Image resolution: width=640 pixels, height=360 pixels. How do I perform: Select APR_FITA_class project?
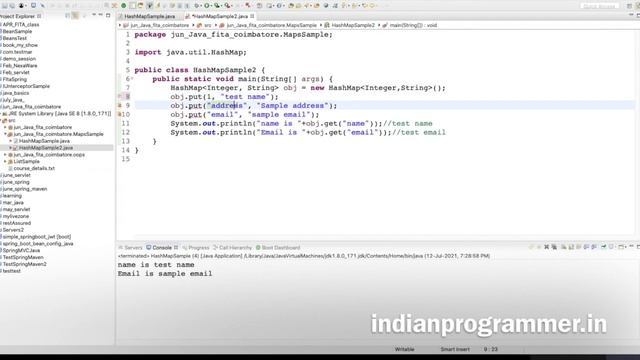[x=20, y=24]
